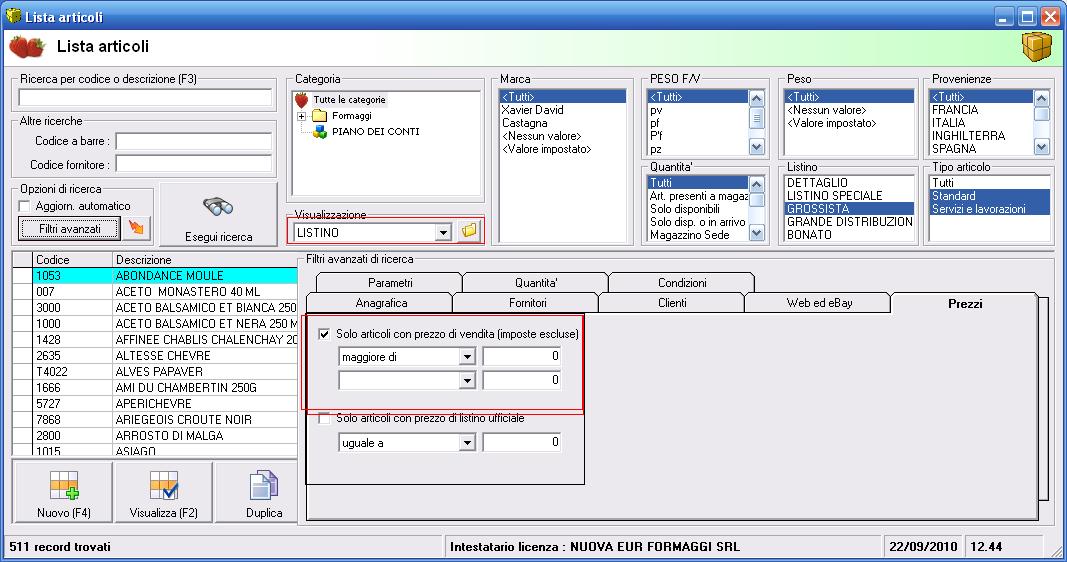Select Castagna in Marca list
1067x562 pixels.
pos(563,122)
